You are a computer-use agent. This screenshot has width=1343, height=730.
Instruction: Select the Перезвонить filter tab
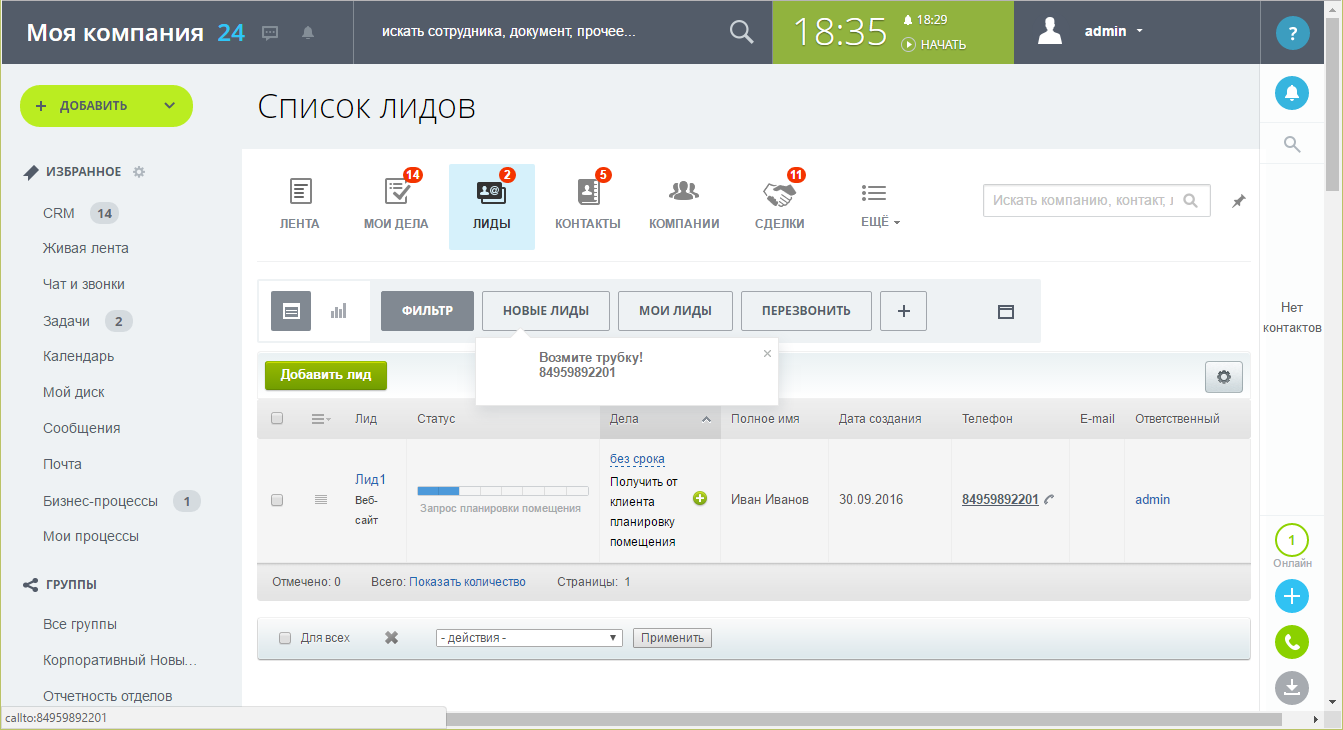tap(805, 311)
